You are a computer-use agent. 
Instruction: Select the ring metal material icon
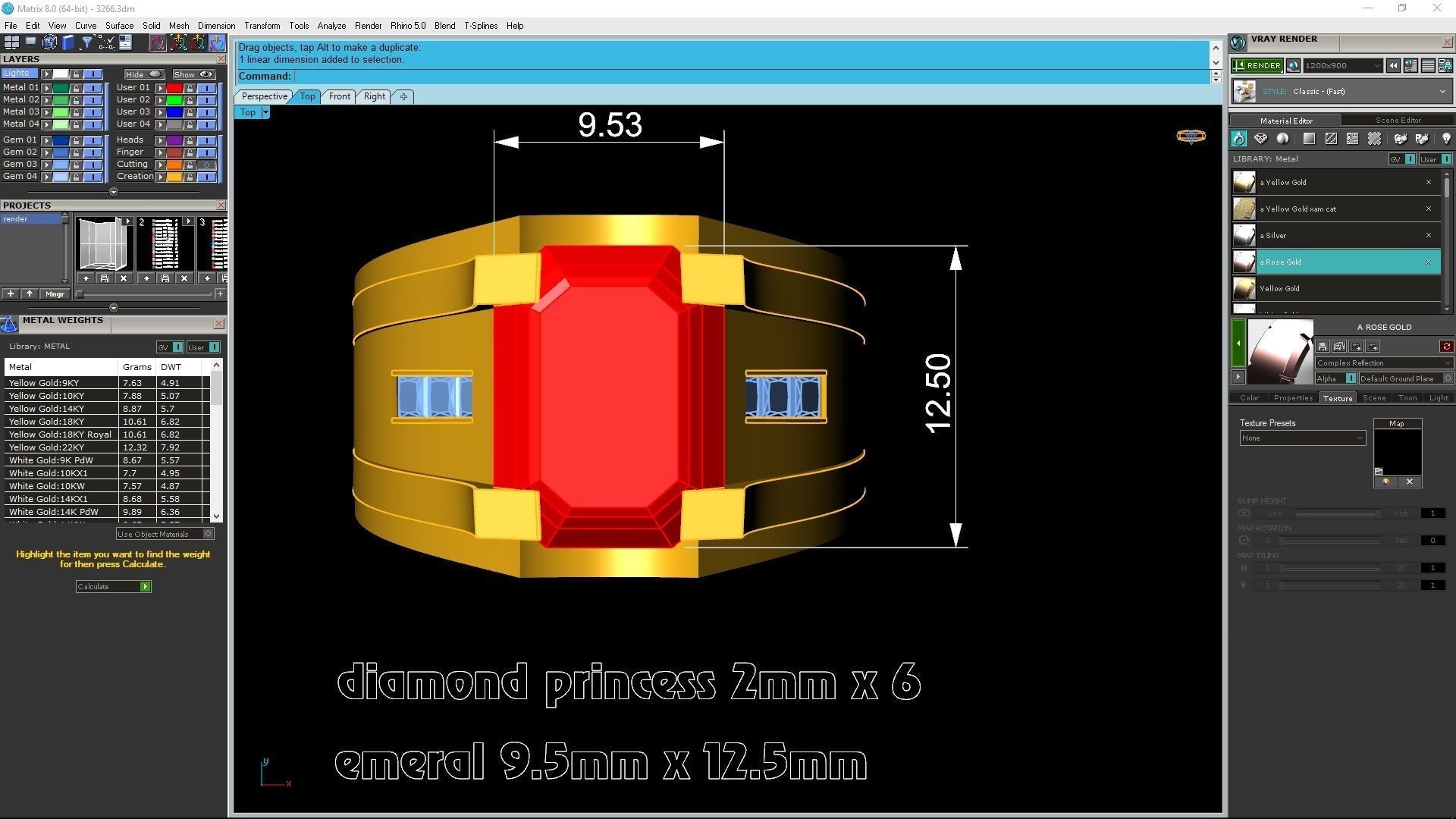[1238, 139]
